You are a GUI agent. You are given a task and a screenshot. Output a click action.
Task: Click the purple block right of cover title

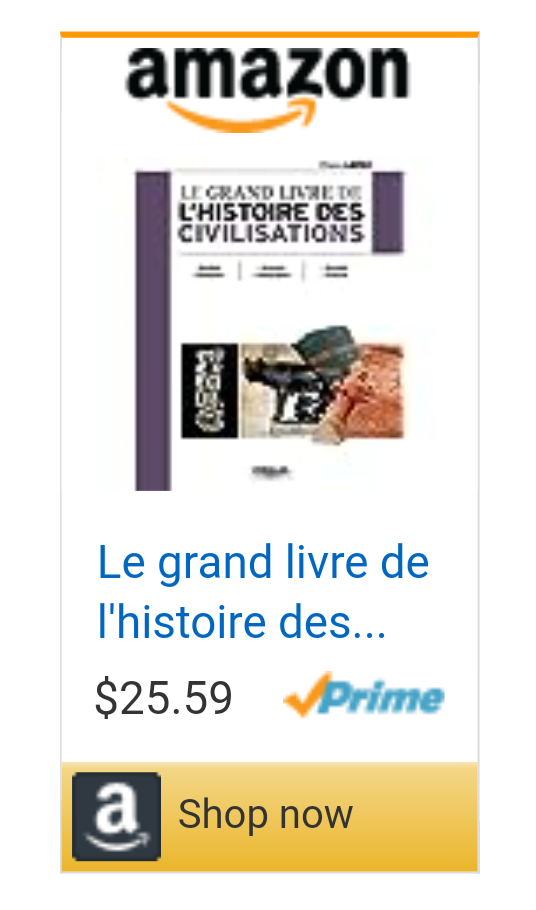click(387, 212)
